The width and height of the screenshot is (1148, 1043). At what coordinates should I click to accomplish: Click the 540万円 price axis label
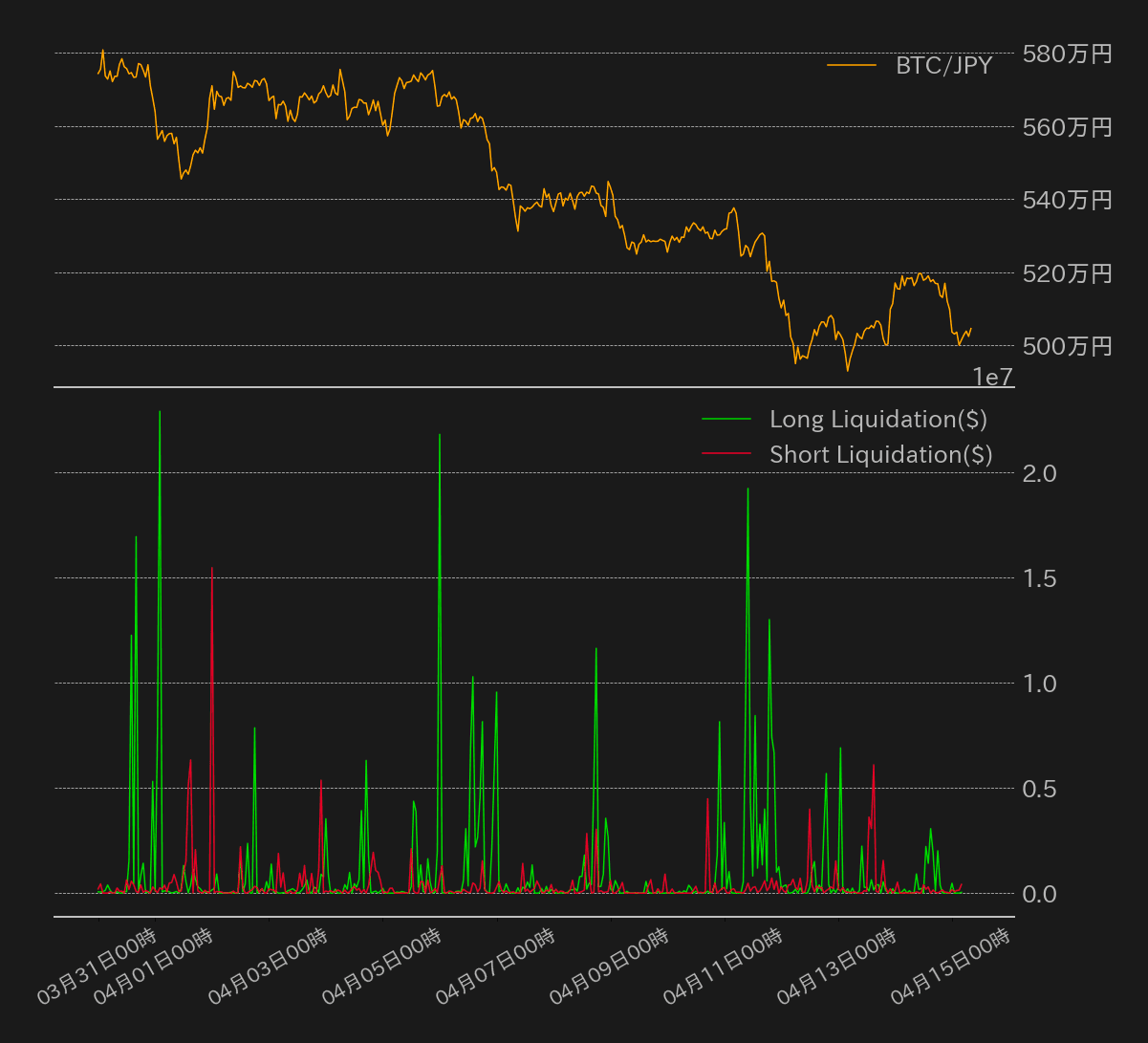(x=1067, y=200)
